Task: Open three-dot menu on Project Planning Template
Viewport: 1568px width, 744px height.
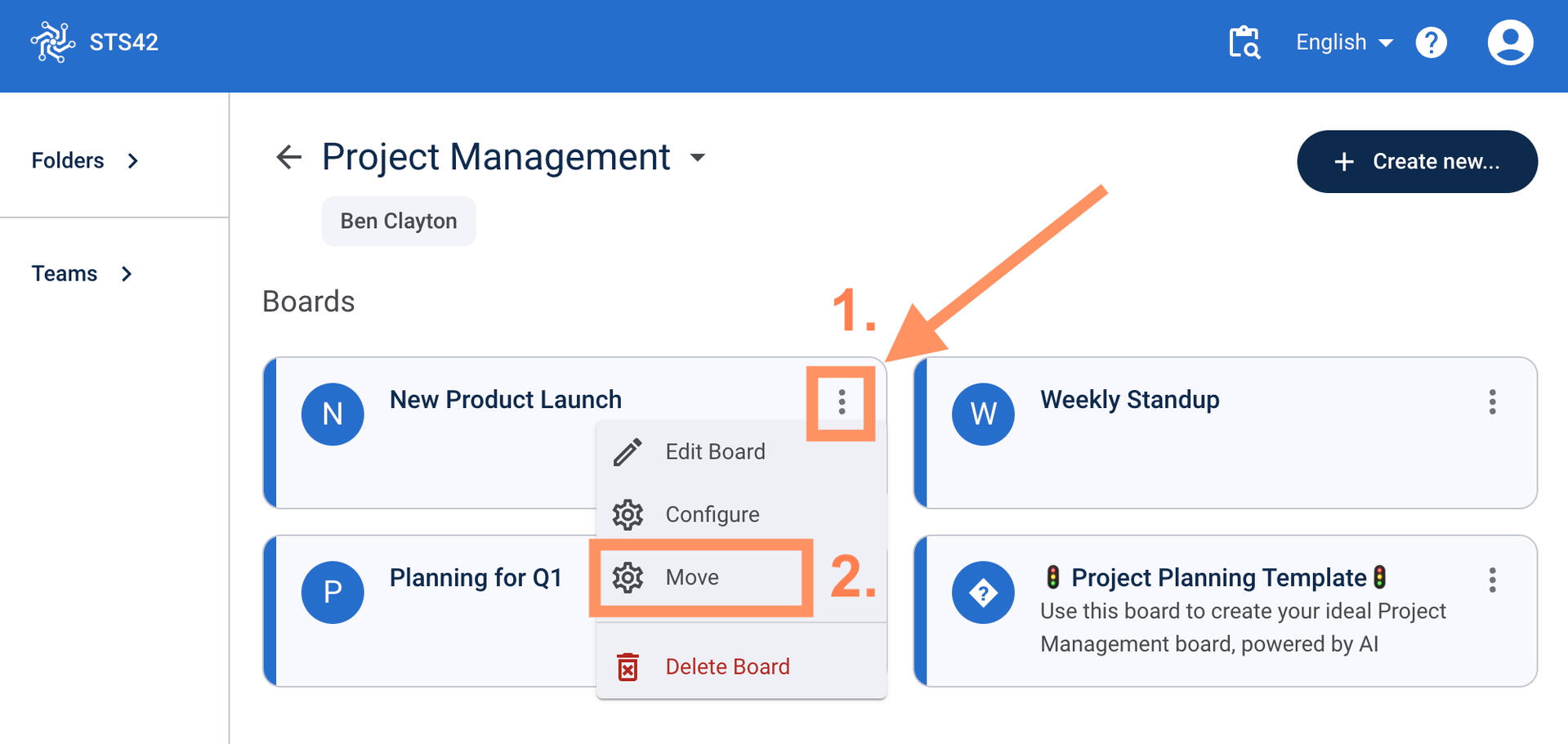Action: pos(1492,580)
